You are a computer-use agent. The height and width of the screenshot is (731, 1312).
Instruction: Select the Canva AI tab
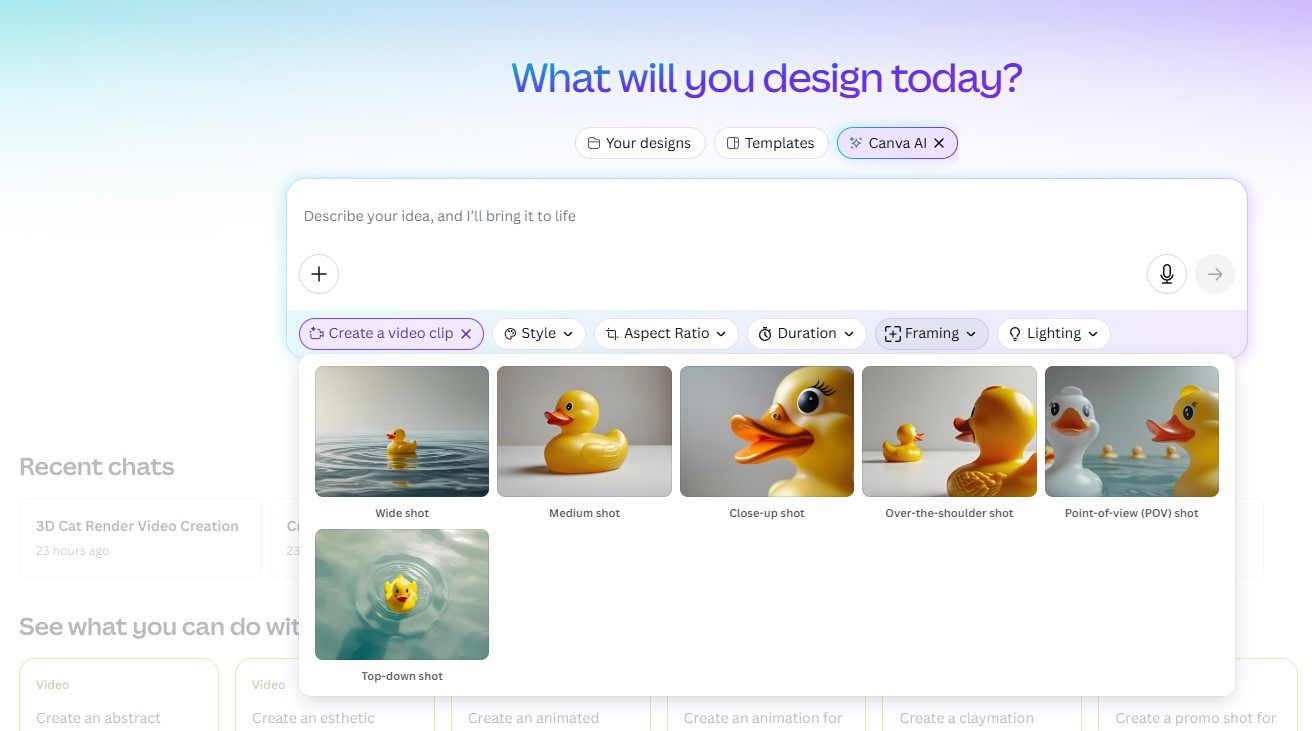tap(897, 143)
